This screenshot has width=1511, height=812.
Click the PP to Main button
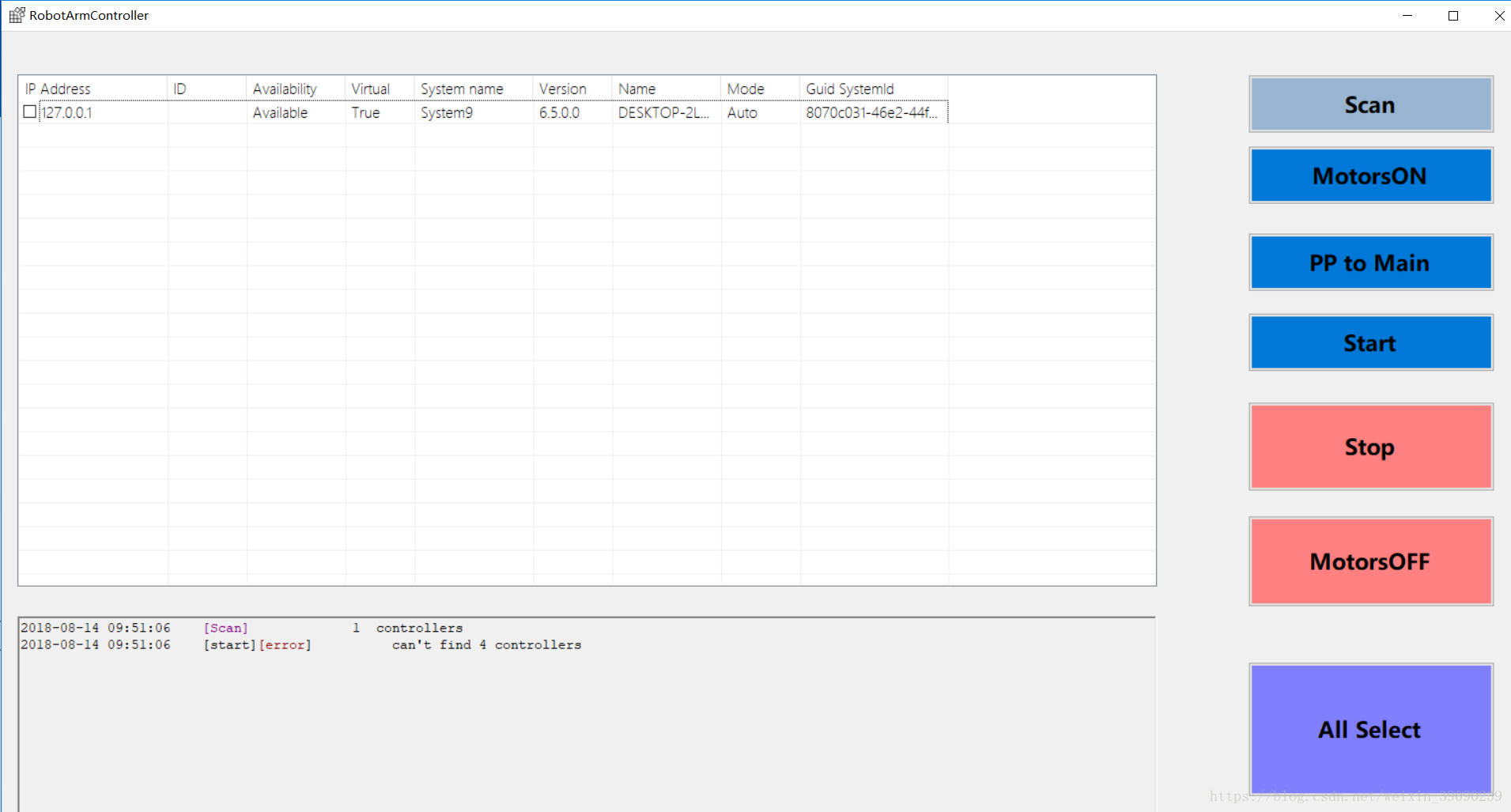coord(1369,262)
